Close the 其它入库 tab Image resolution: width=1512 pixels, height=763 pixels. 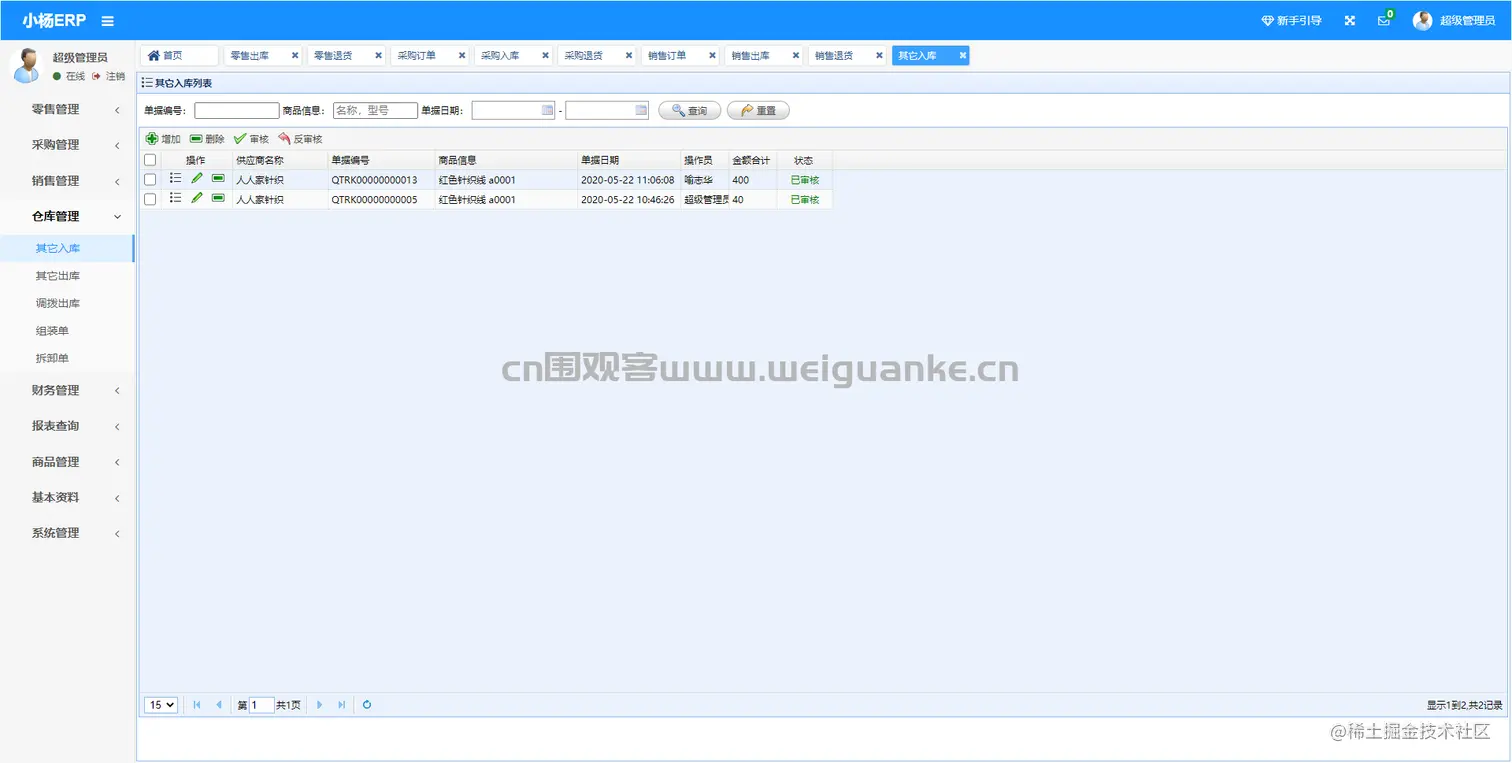pos(963,56)
